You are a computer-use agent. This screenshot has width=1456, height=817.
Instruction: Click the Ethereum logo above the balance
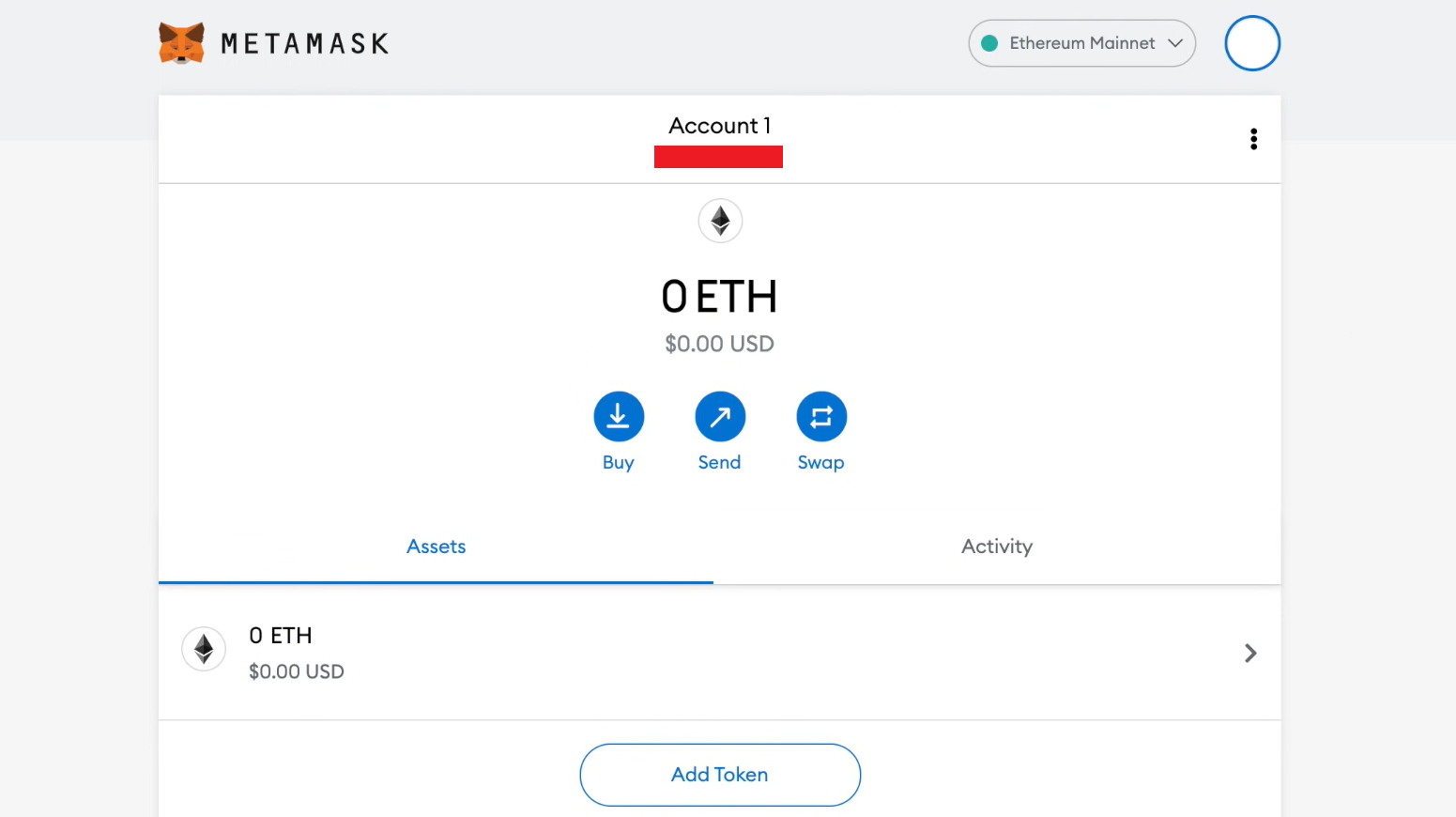point(720,221)
